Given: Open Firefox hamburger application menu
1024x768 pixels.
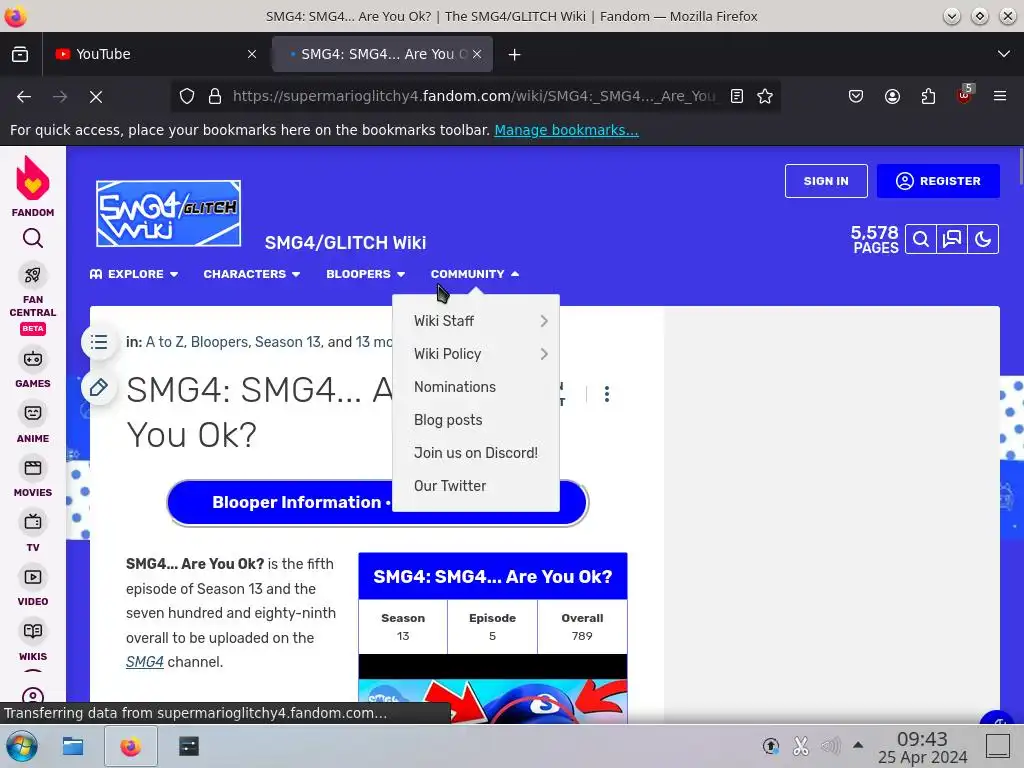Looking at the screenshot, I should tap(1000, 97).
